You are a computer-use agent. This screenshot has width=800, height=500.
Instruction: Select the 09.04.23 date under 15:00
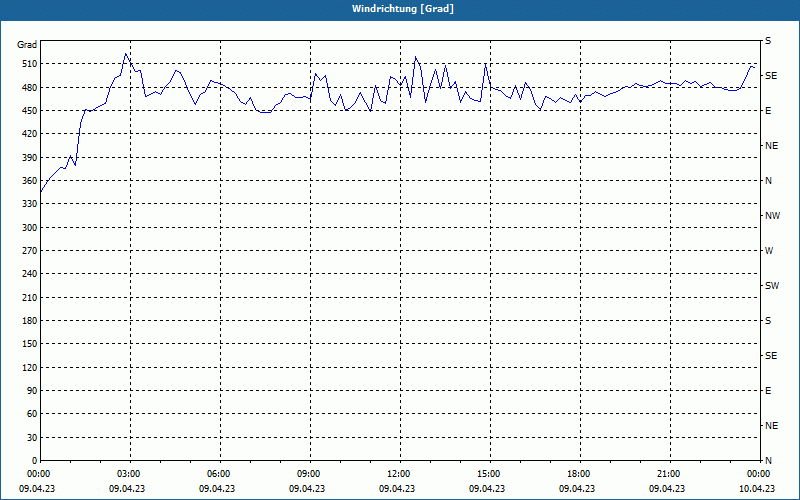487,489
